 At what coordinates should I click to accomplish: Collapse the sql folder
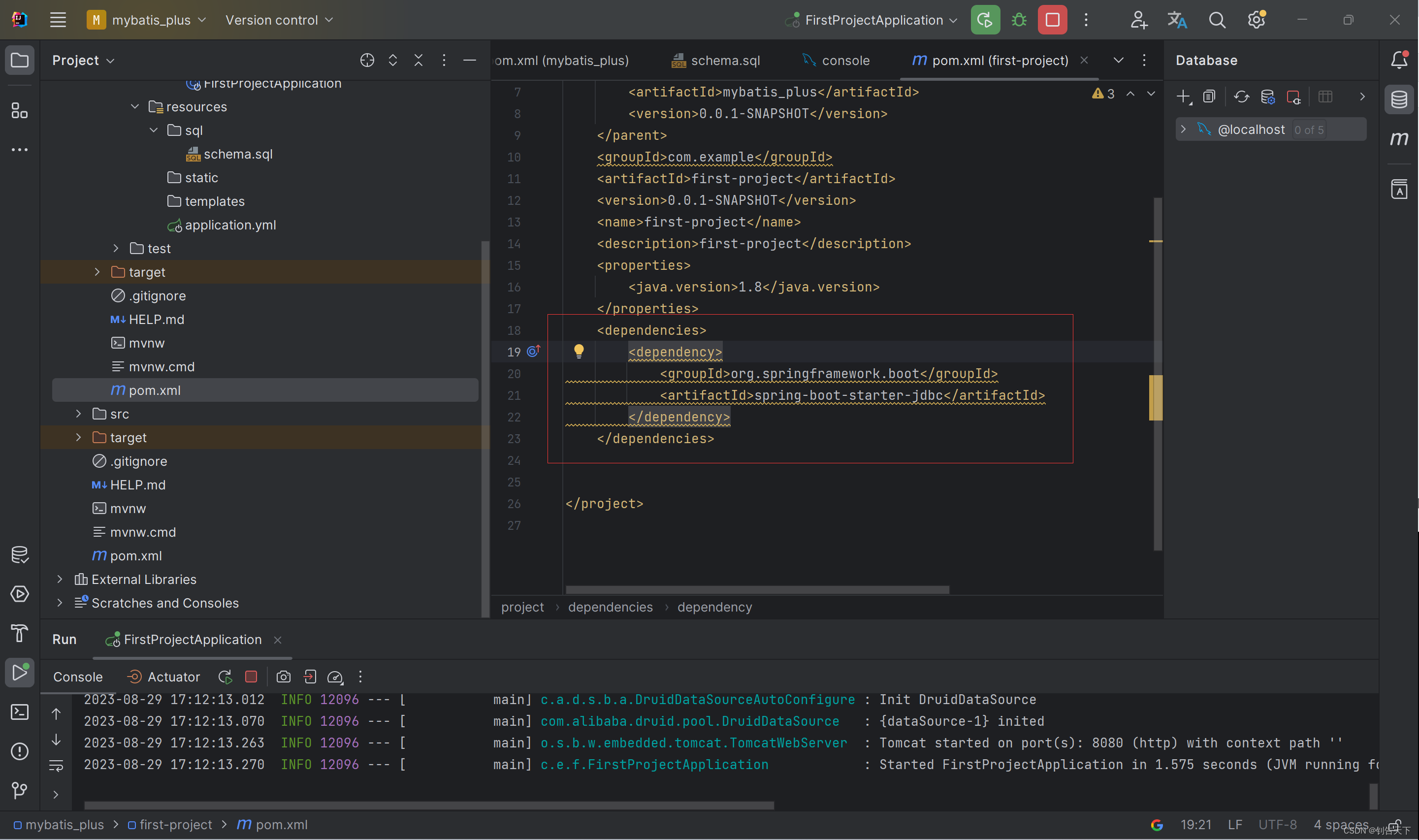[x=154, y=130]
